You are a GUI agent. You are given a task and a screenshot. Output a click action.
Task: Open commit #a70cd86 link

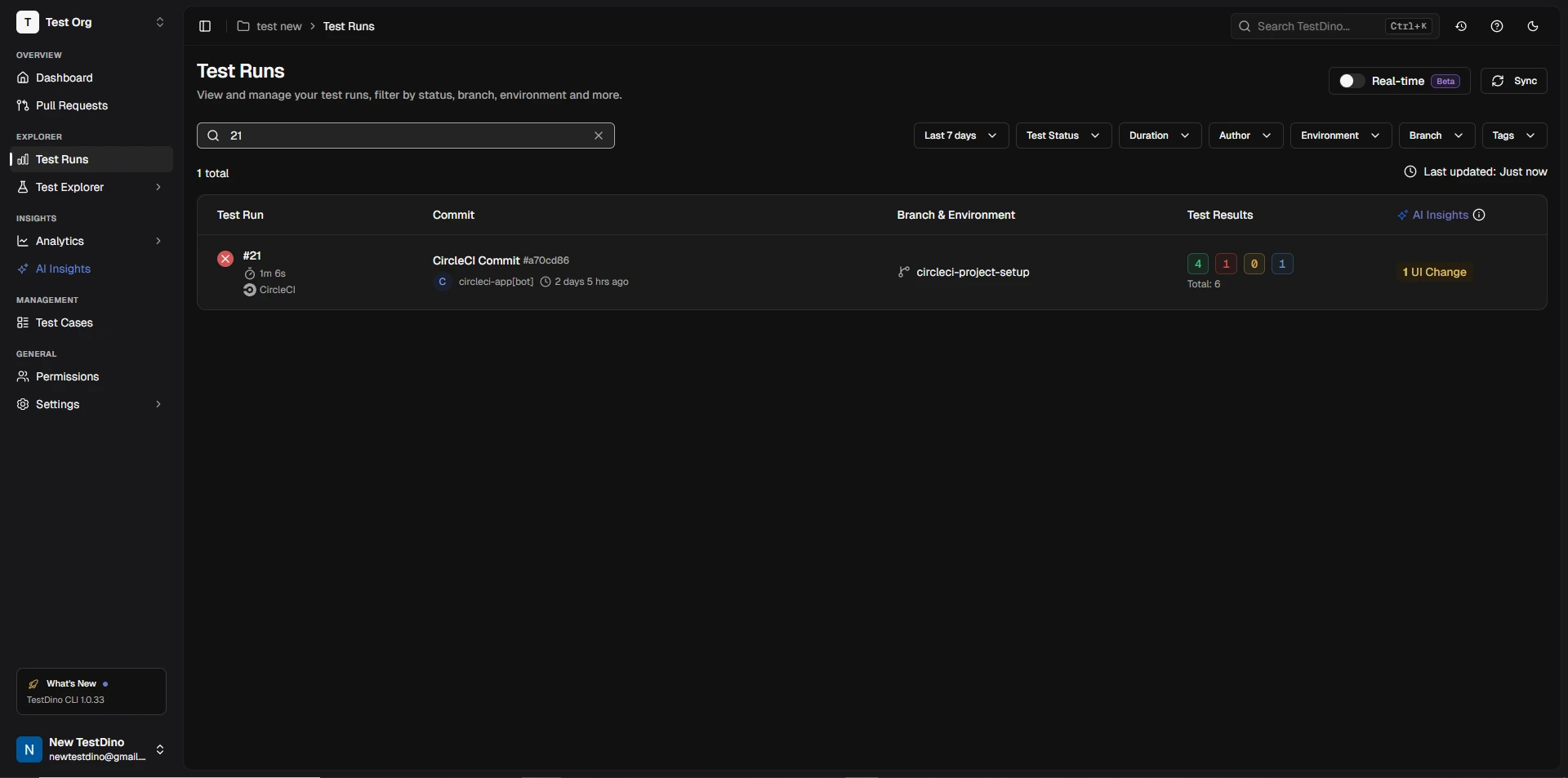[x=548, y=260]
